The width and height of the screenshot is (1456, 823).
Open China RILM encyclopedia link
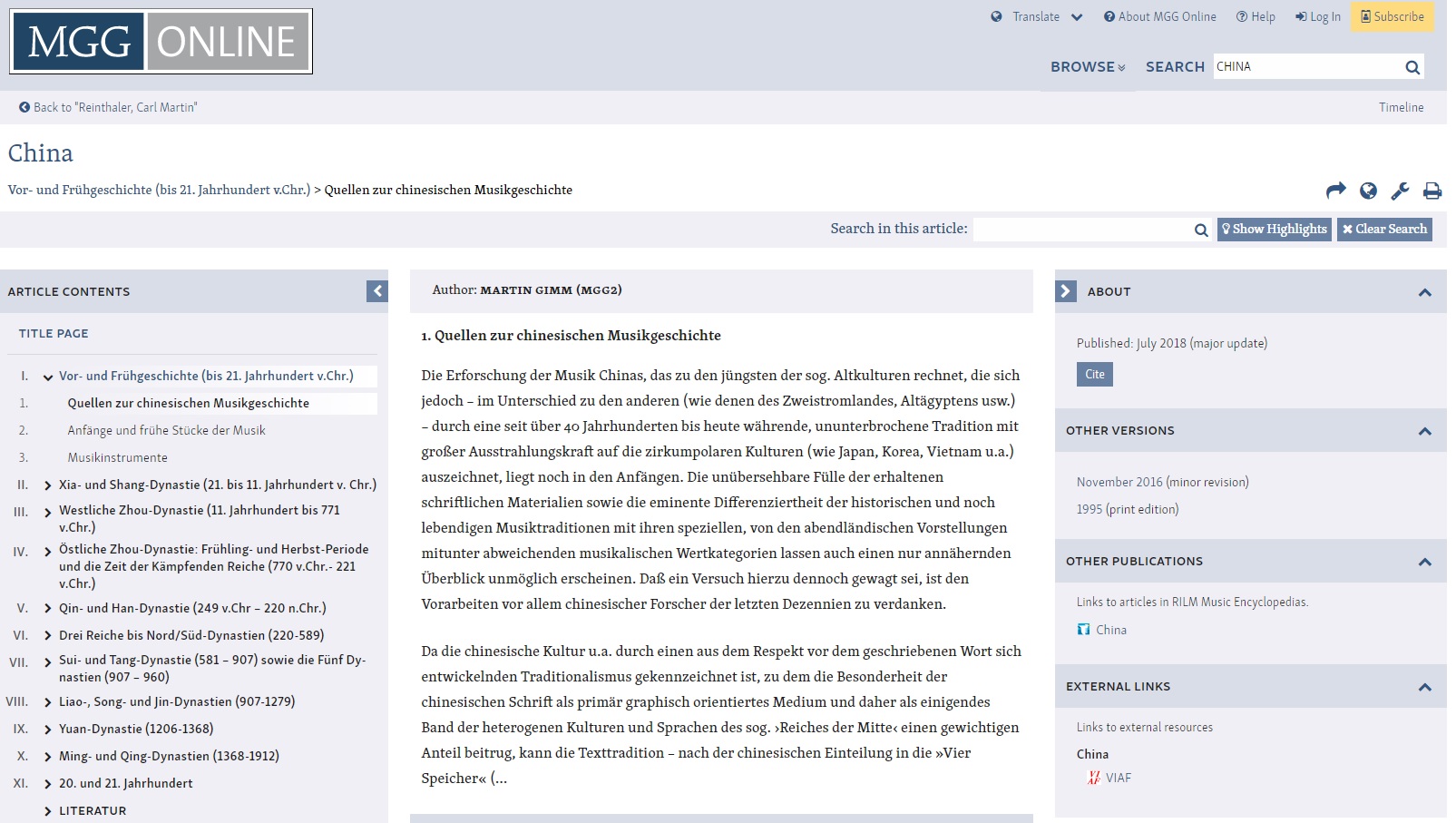1110,630
